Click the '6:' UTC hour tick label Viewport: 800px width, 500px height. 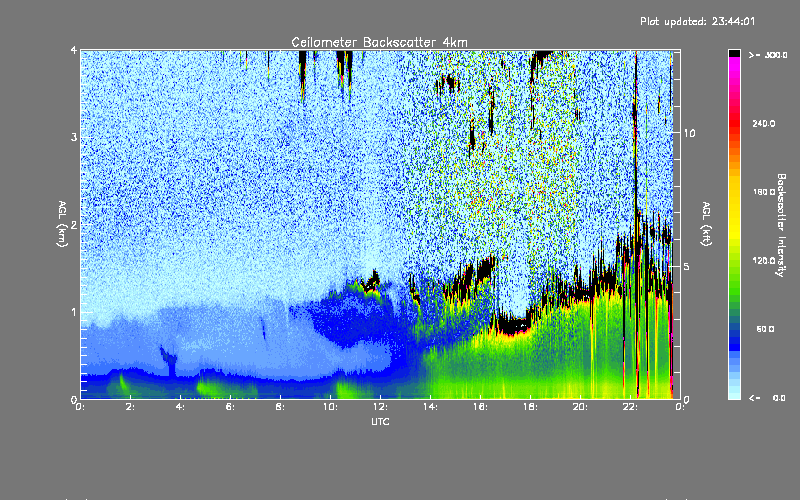pyautogui.click(x=230, y=407)
